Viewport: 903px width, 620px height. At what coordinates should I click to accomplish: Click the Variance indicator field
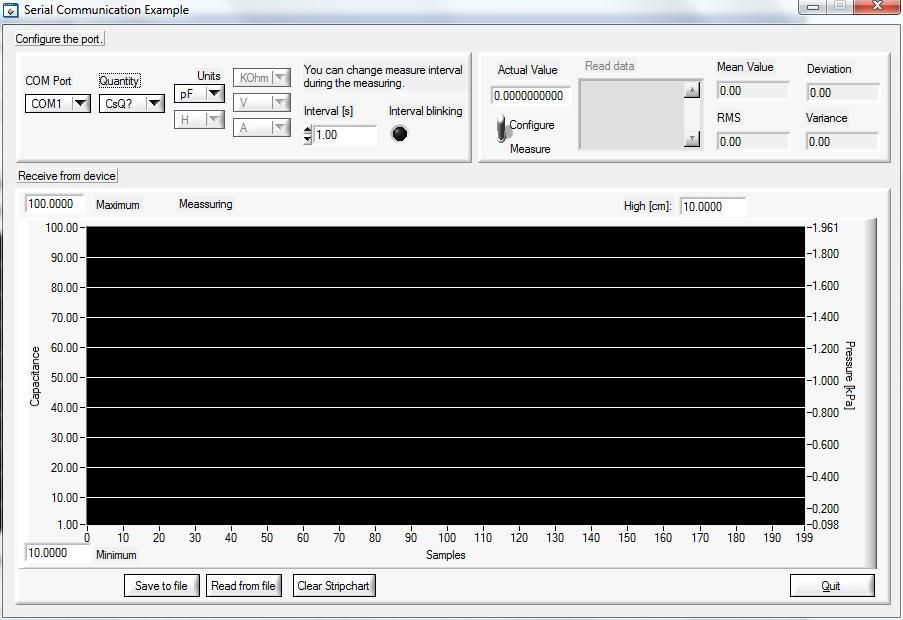click(x=841, y=142)
